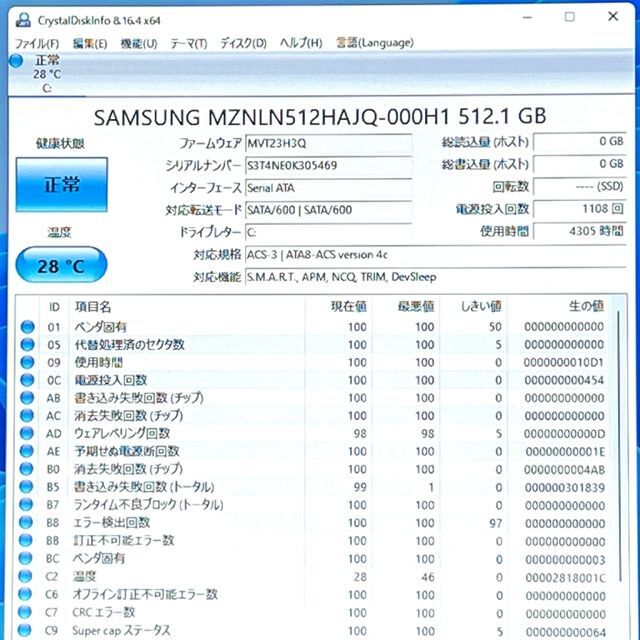Click status dot for ランタイム不良ブロック
The width and height of the screenshot is (640, 640).
pos(26,504)
